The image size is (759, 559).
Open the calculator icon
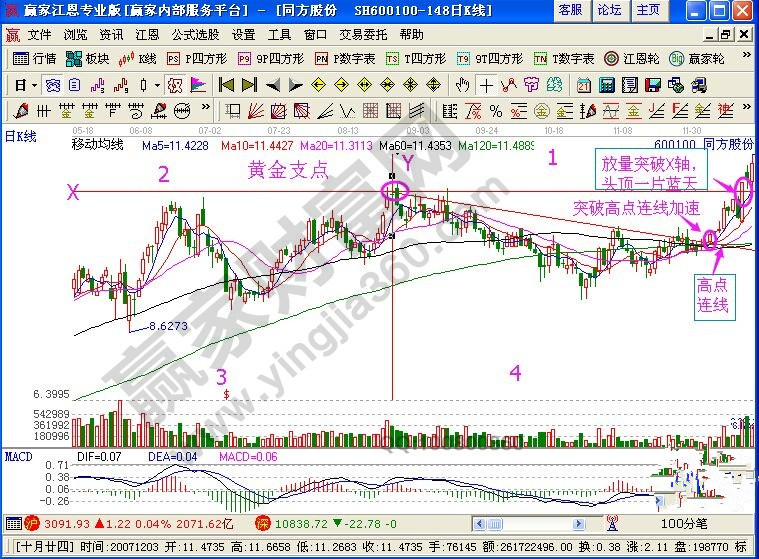coord(607,86)
